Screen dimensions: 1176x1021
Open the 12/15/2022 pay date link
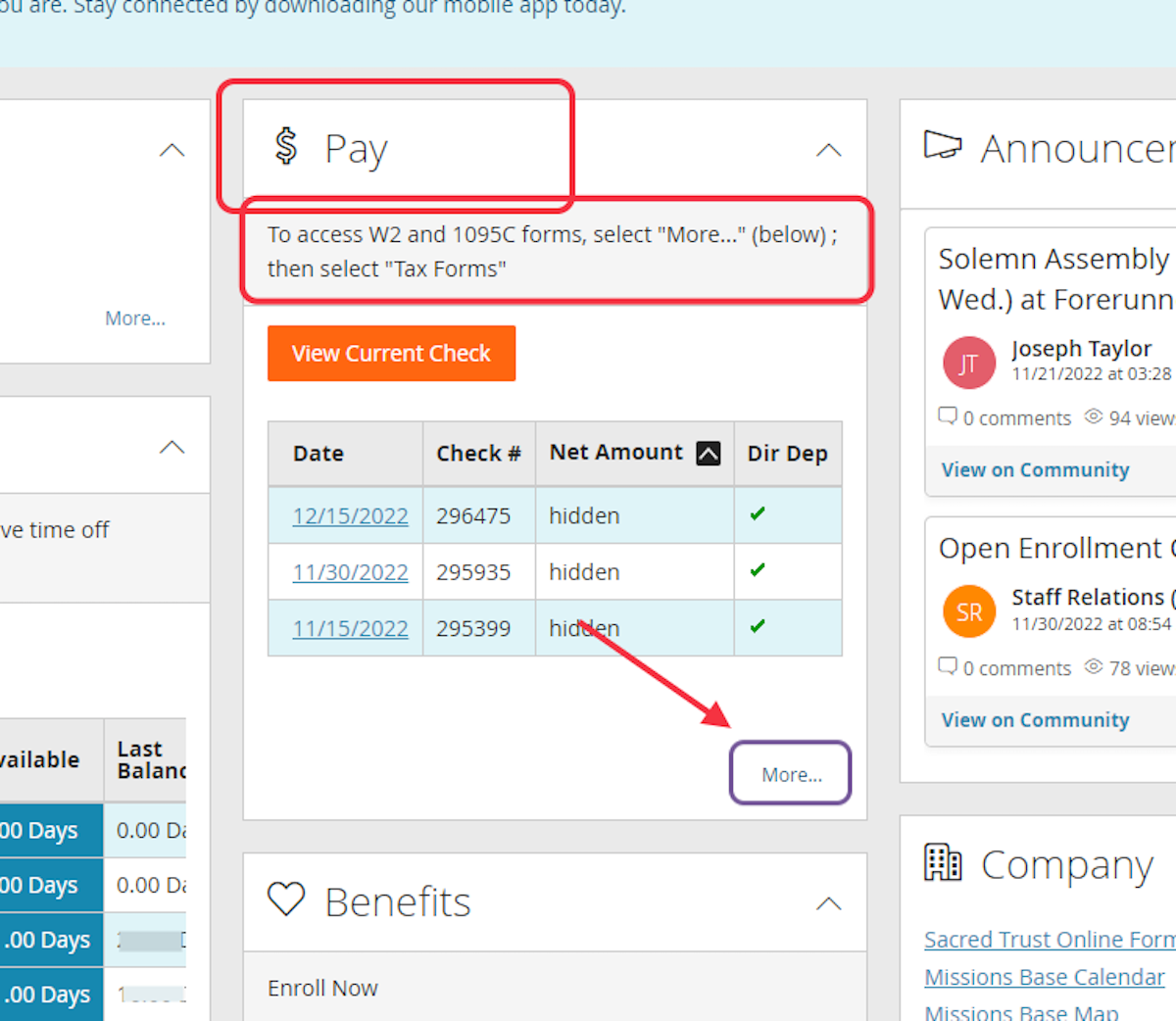click(x=350, y=515)
